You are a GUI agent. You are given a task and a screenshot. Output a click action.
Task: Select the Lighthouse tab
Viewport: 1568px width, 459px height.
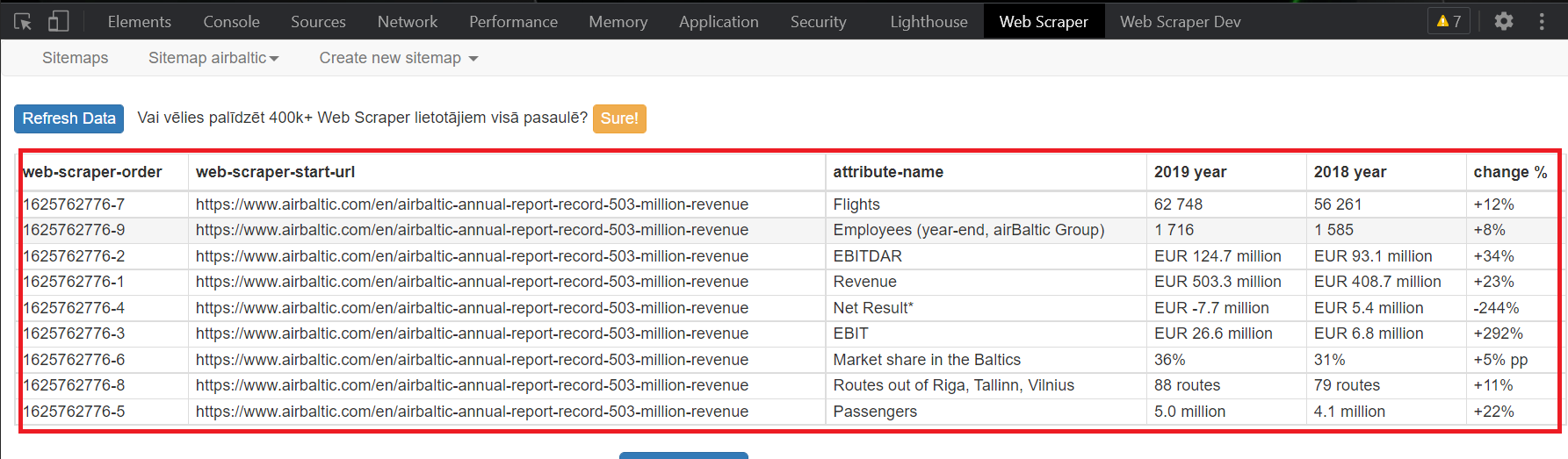coord(929,22)
